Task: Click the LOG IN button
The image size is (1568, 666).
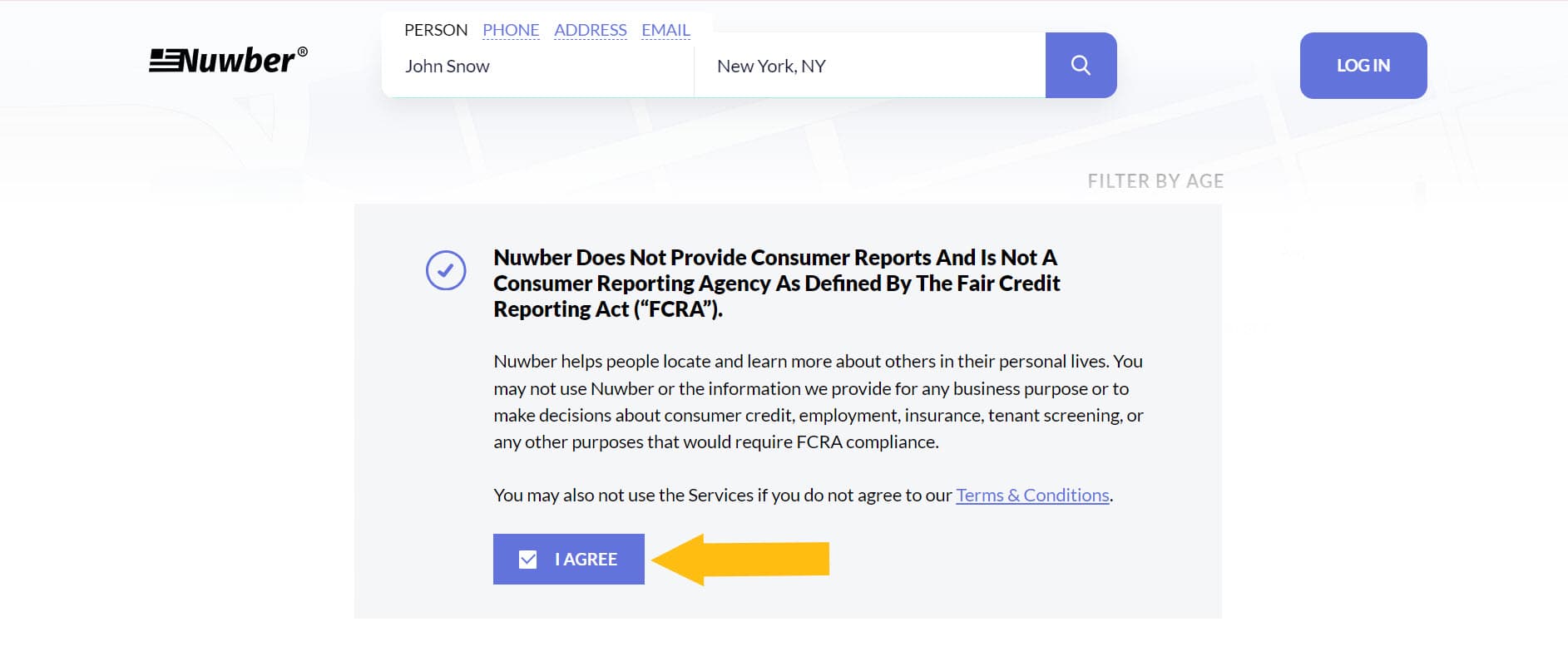Action: [x=1363, y=65]
